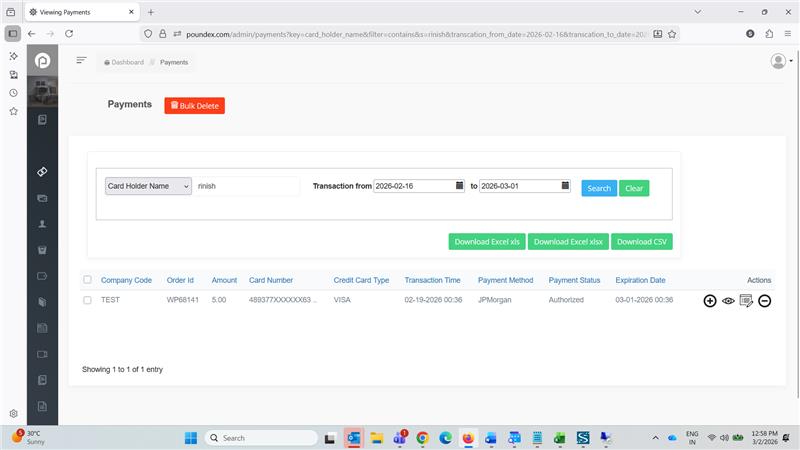Viewport: 800px width, 450px height.
Task: Sort the table by Transaction Time column
Action: pos(432,280)
